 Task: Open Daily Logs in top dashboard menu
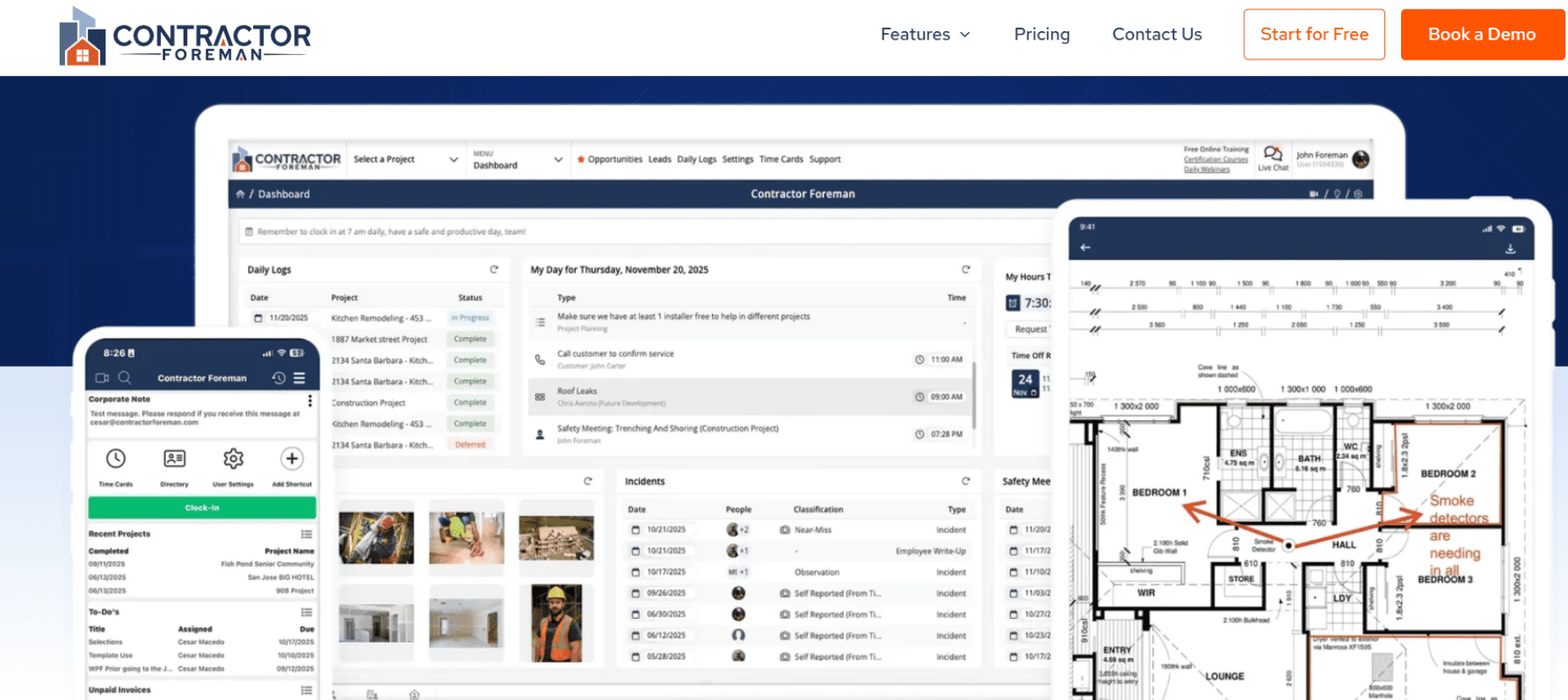click(696, 159)
